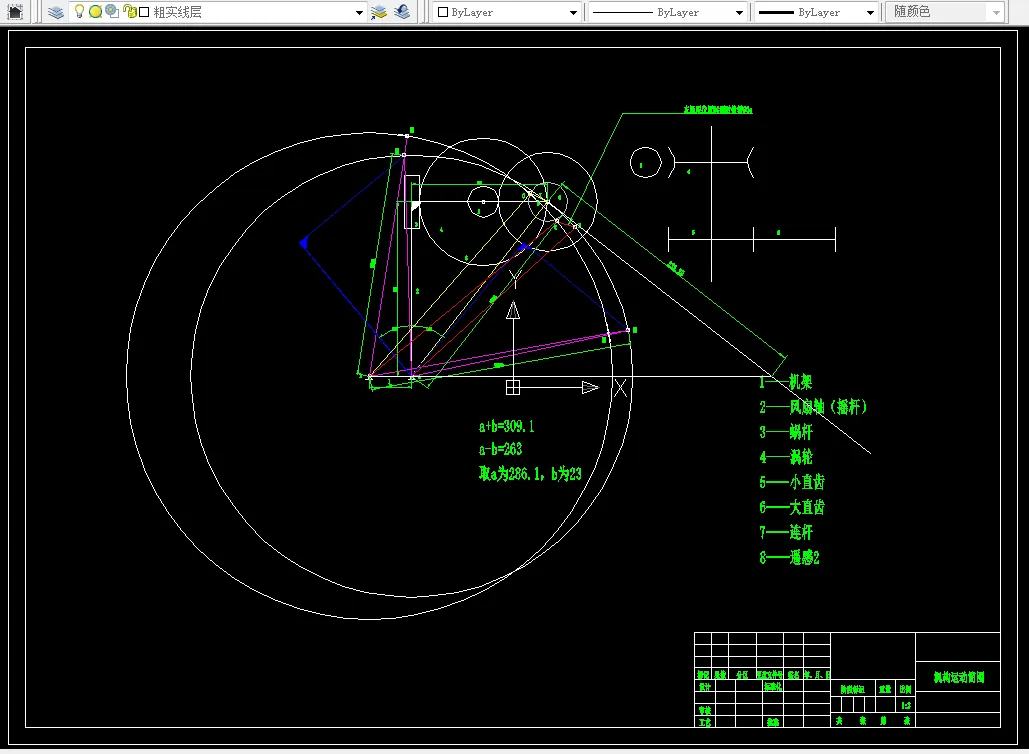Click Make Object's Layer Current icon
The width and height of the screenshot is (1029, 754).
click(379, 12)
